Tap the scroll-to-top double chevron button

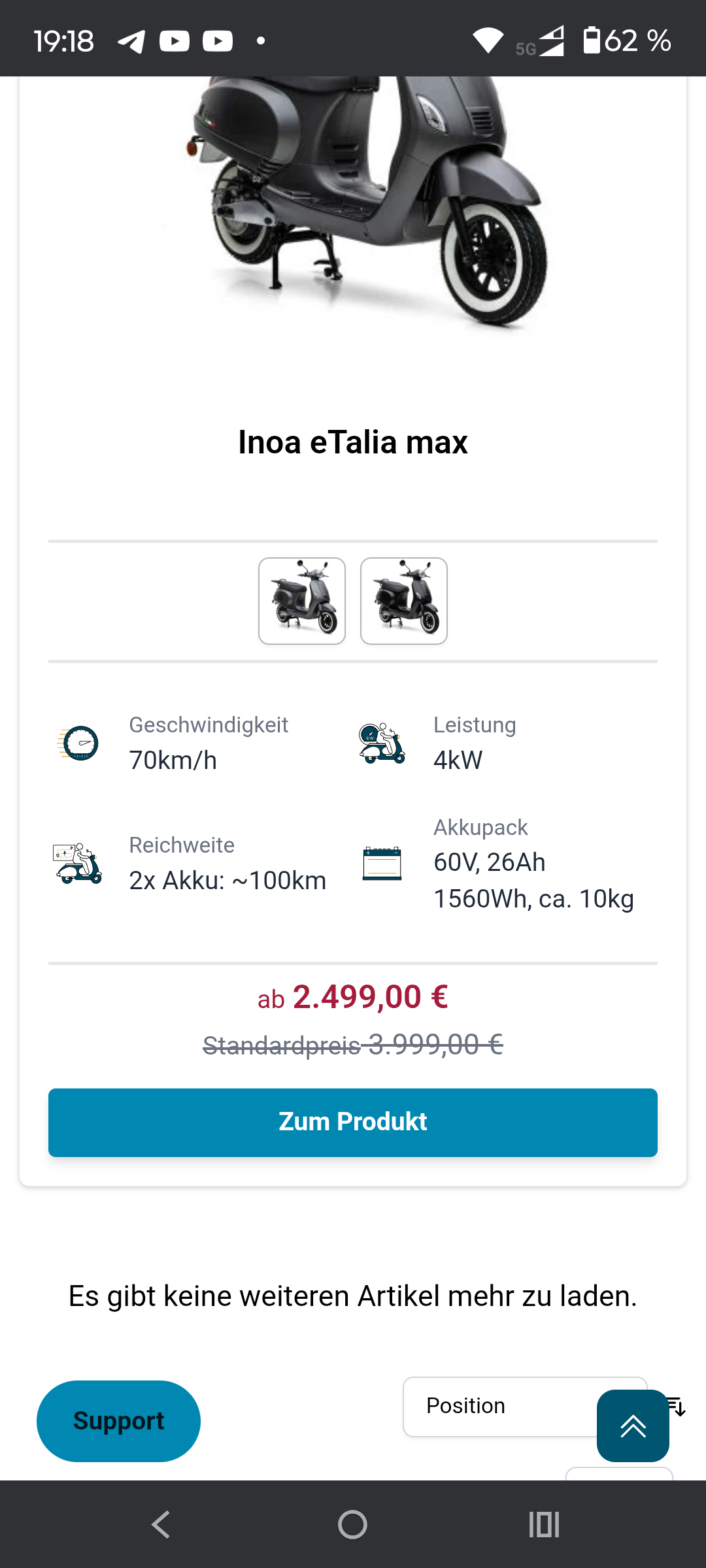coord(632,1426)
